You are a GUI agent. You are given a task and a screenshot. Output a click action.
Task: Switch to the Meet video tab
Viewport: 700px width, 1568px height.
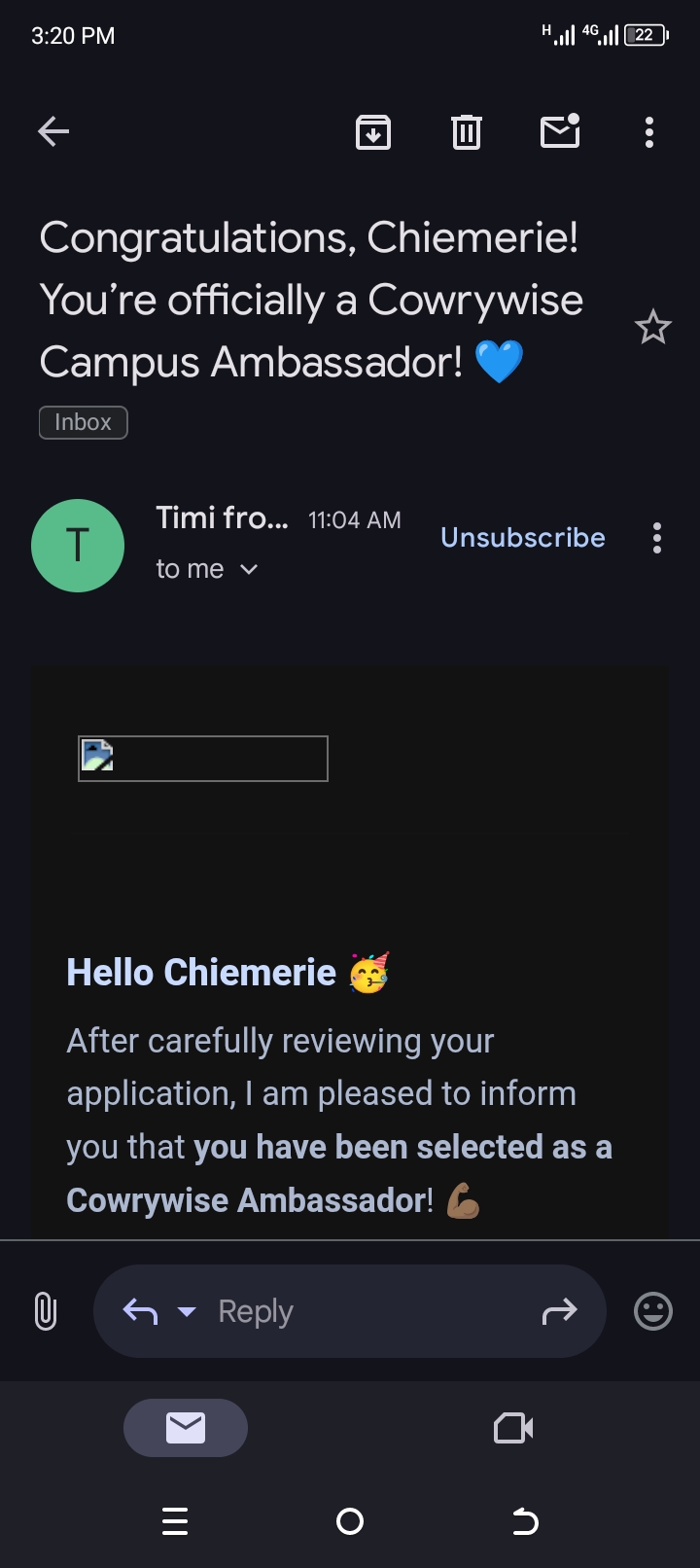pyautogui.click(x=513, y=1428)
